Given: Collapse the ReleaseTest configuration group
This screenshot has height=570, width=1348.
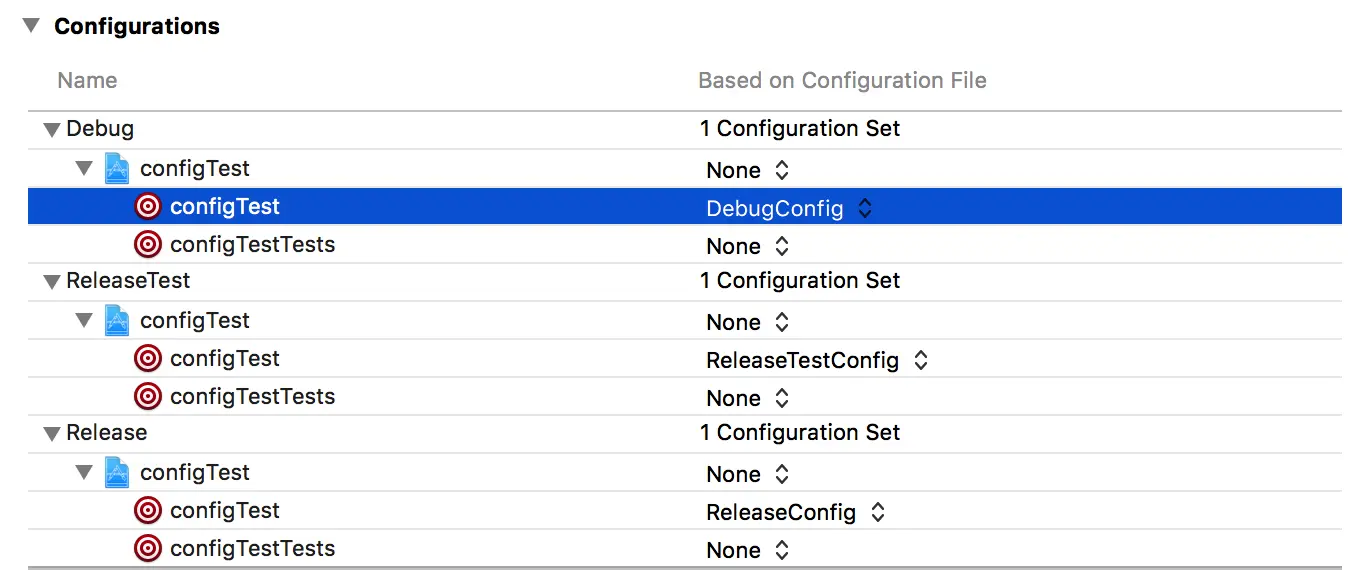Looking at the screenshot, I should coord(52,282).
